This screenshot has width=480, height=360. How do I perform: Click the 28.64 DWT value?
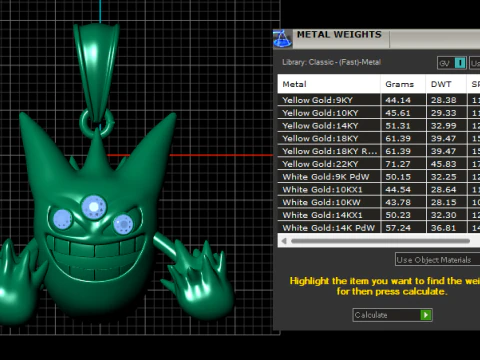tap(443, 189)
